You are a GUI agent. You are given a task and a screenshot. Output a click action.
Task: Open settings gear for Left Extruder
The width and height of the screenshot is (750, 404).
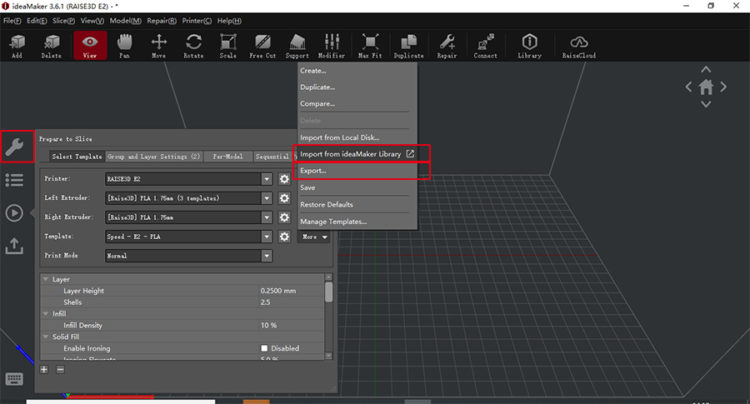(284, 198)
